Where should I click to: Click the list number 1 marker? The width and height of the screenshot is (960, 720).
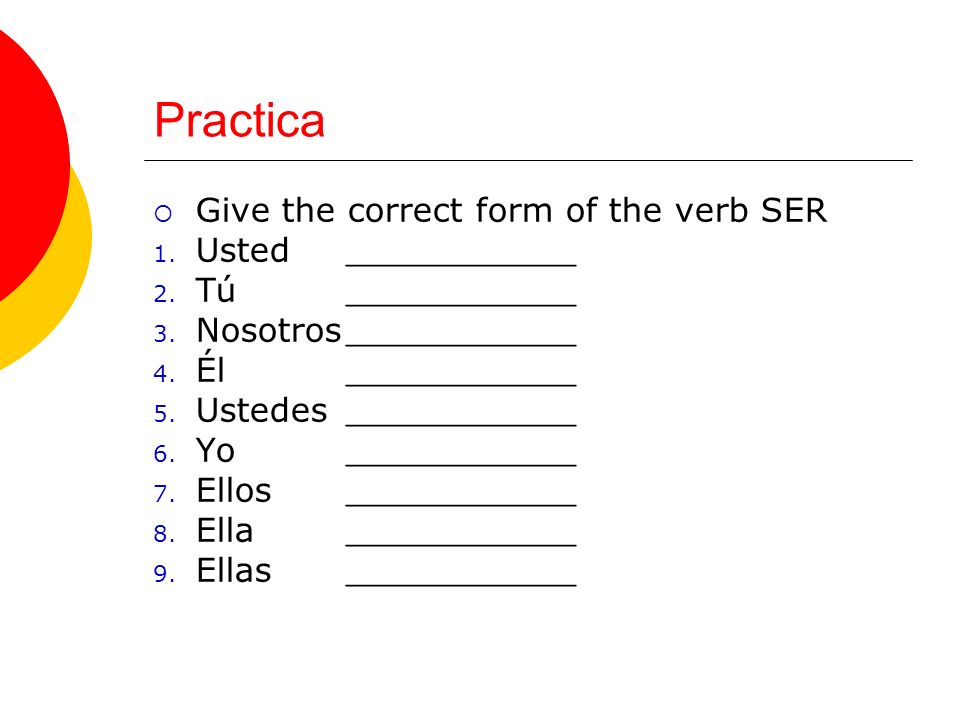pyautogui.click(x=164, y=254)
